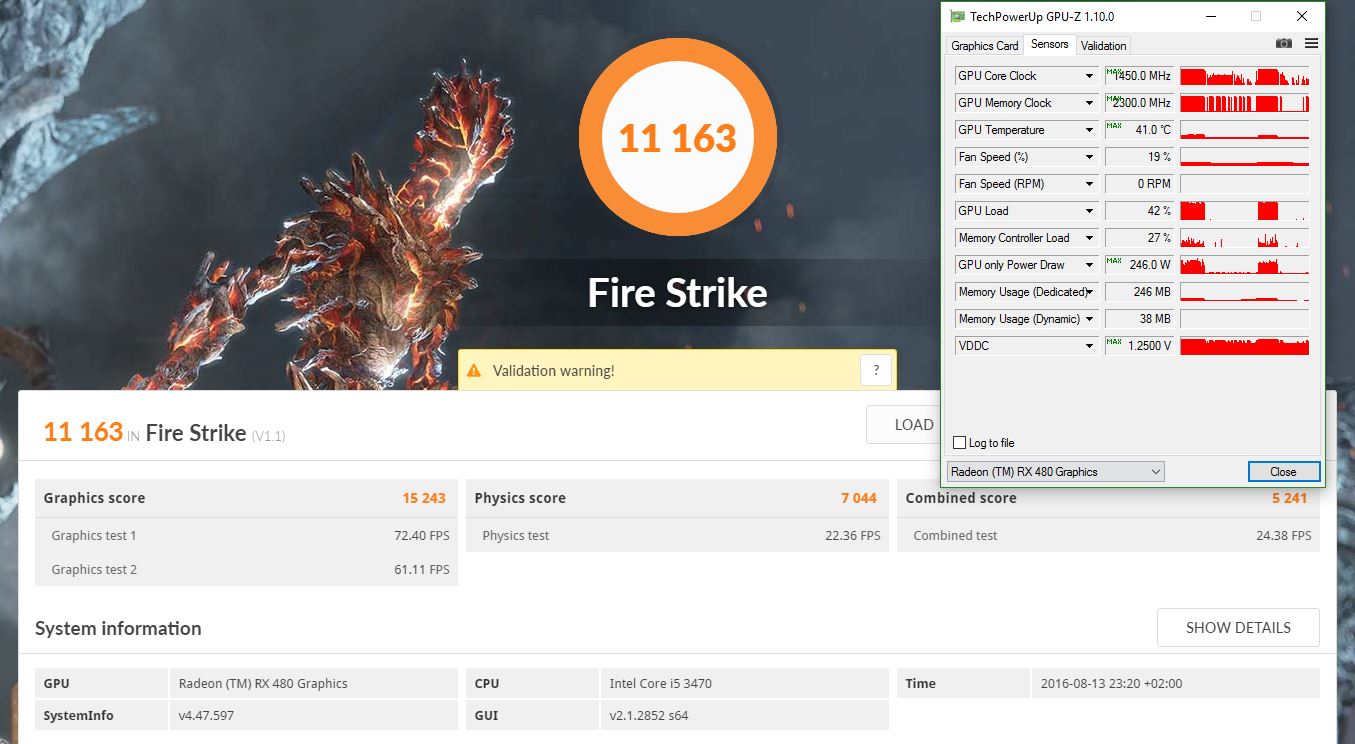Click the Memory Usage (Dedicated) 246 MB value
The height and width of the screenshot is (744, 1355).
pos(1139,292)
